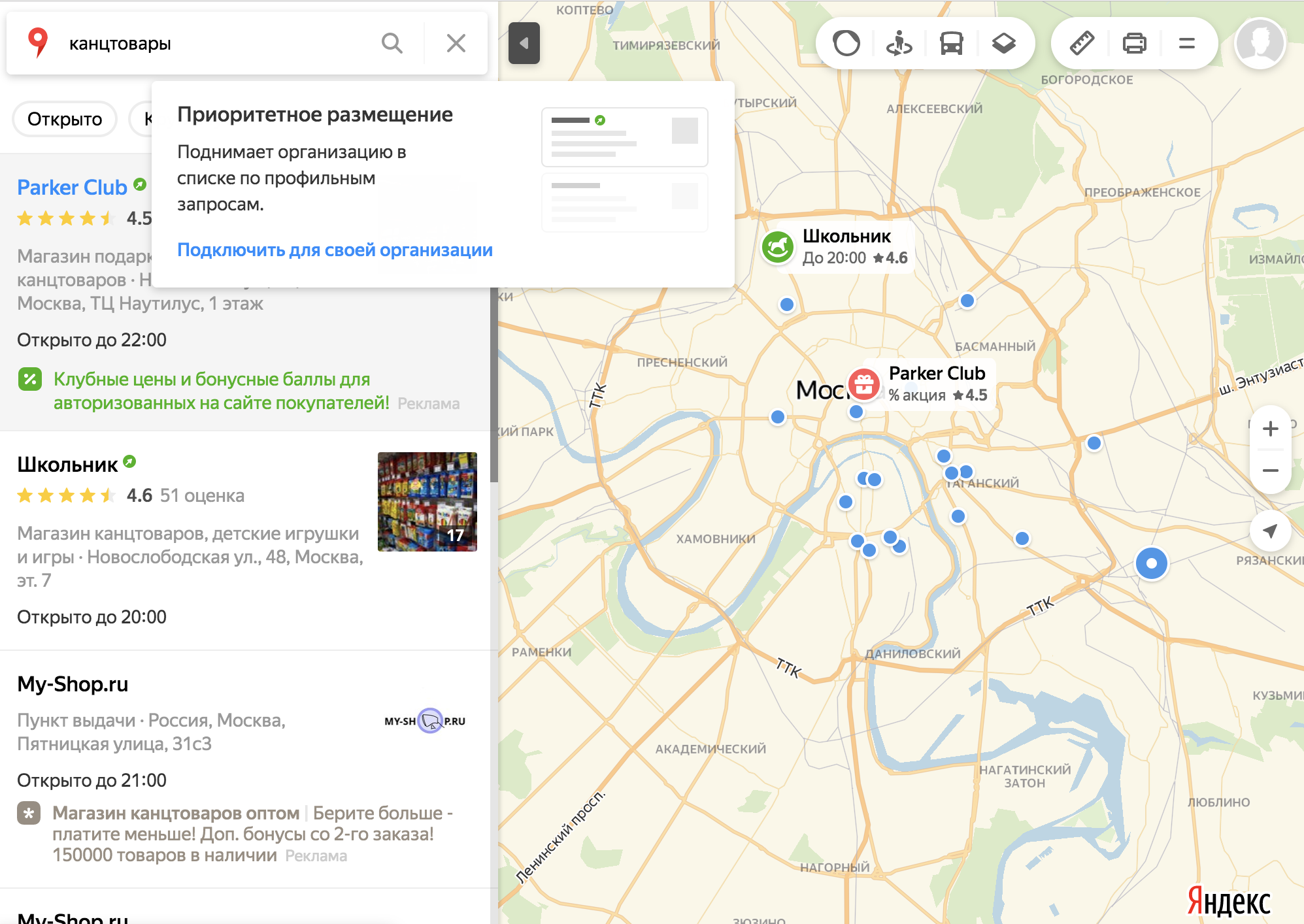Open Школьник photo thumbnail
1304x924 pixels.
pos(427,501)
